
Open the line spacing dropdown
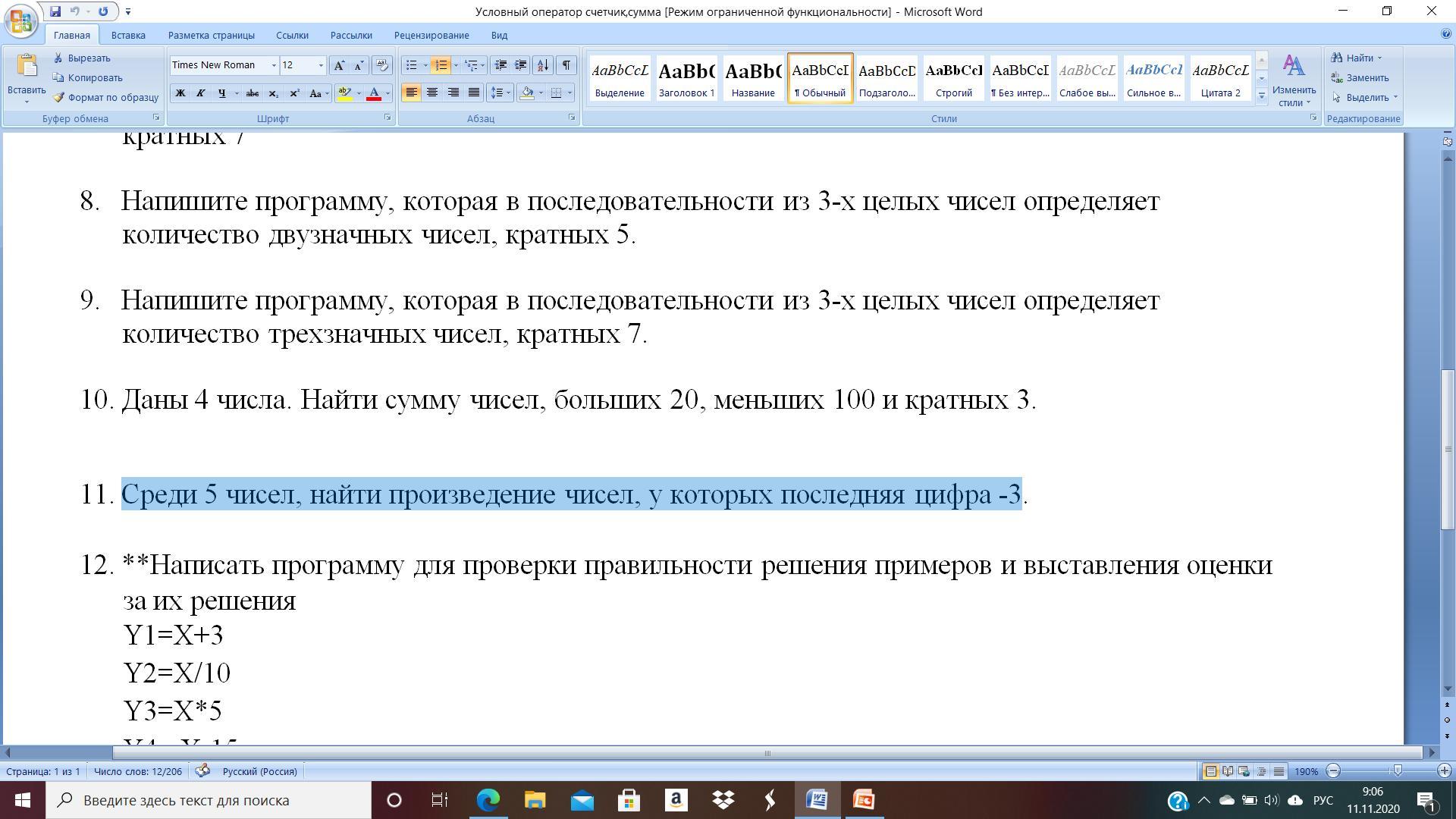coord(500,93)
